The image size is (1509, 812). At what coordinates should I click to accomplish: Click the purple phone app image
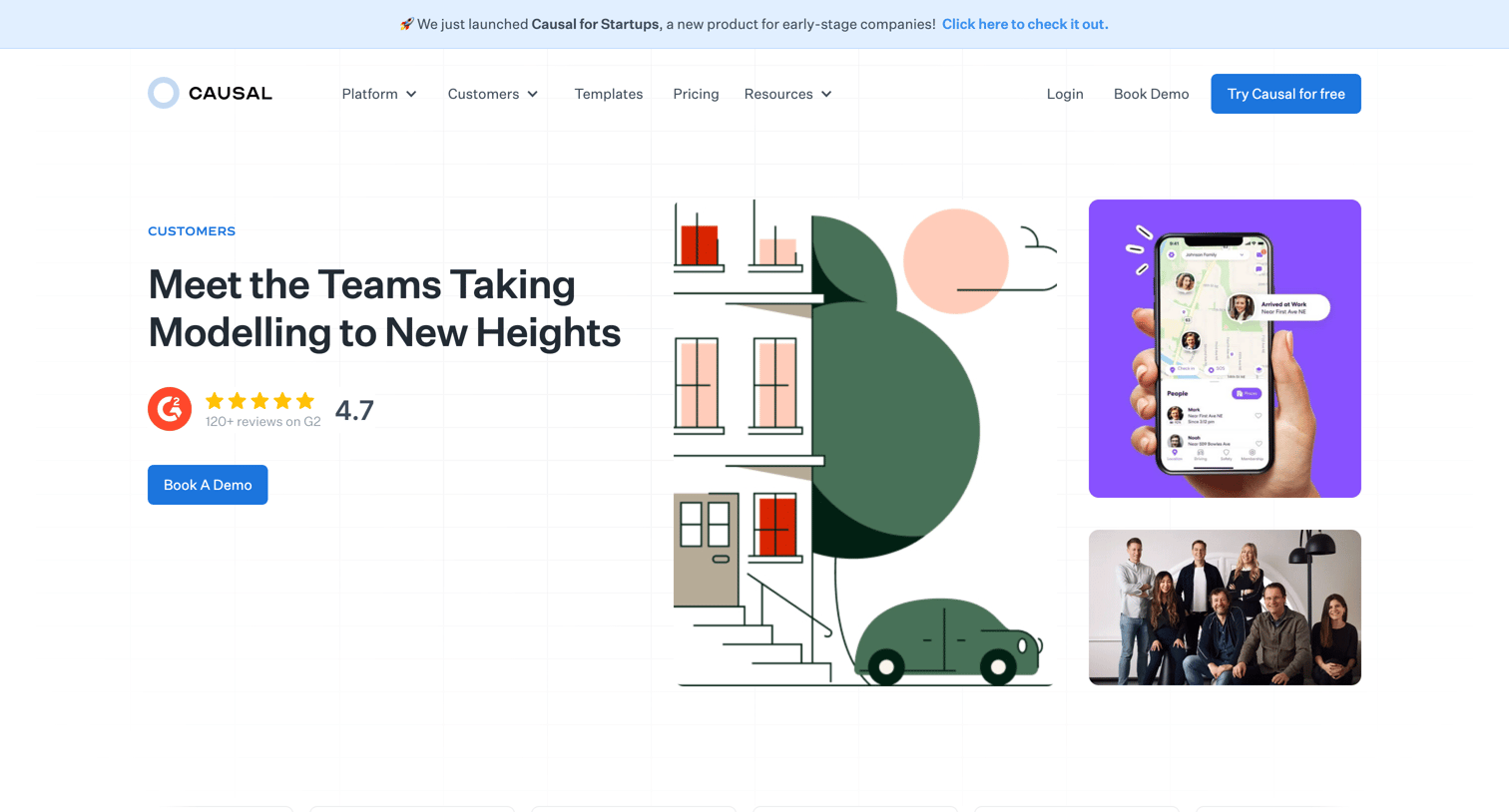[1225, 348]
